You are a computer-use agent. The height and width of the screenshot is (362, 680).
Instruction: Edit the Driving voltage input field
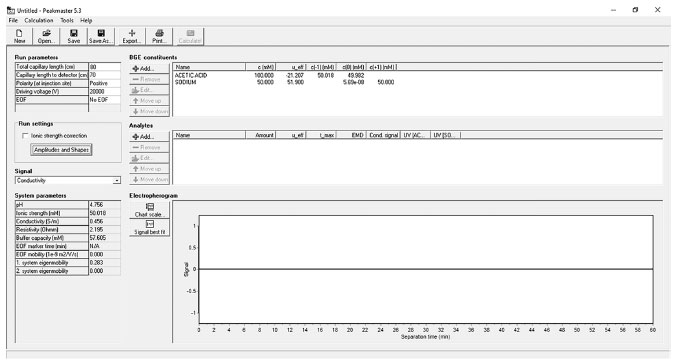tap(105, 91)
